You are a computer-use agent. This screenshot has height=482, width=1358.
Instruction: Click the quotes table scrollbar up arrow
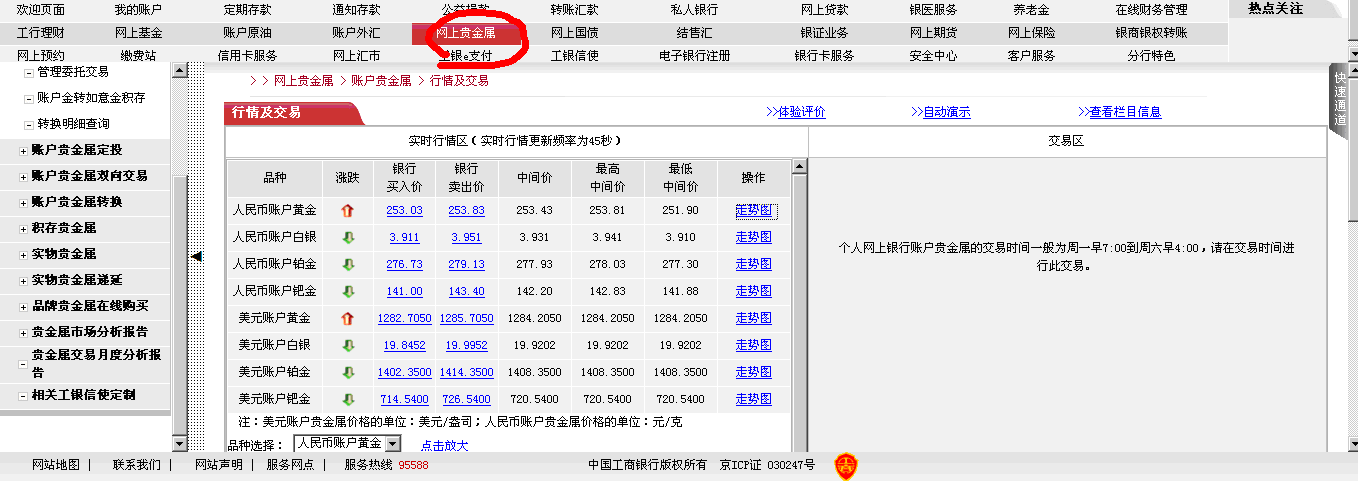click(x=799, y=168)
